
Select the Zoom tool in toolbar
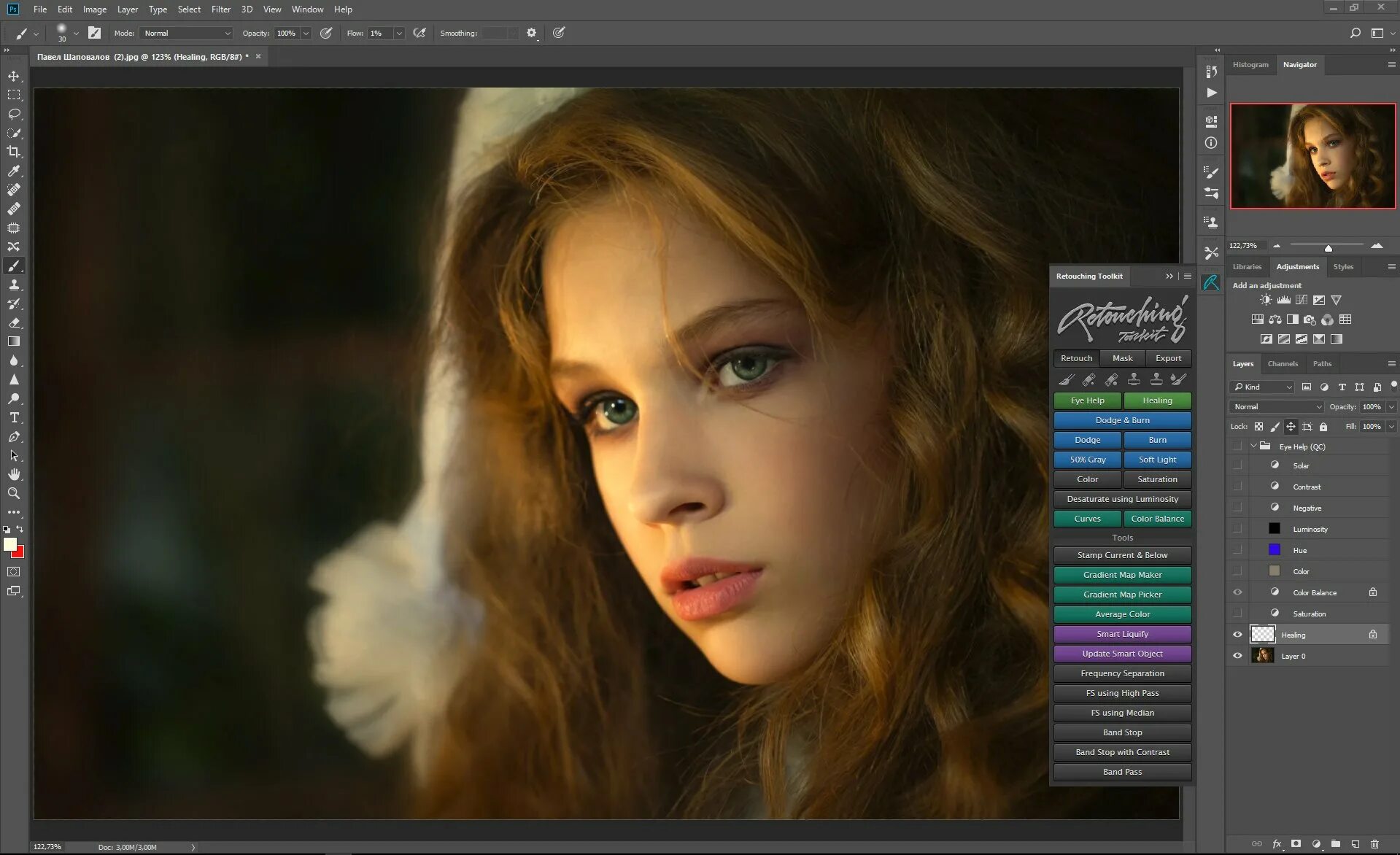14,493
